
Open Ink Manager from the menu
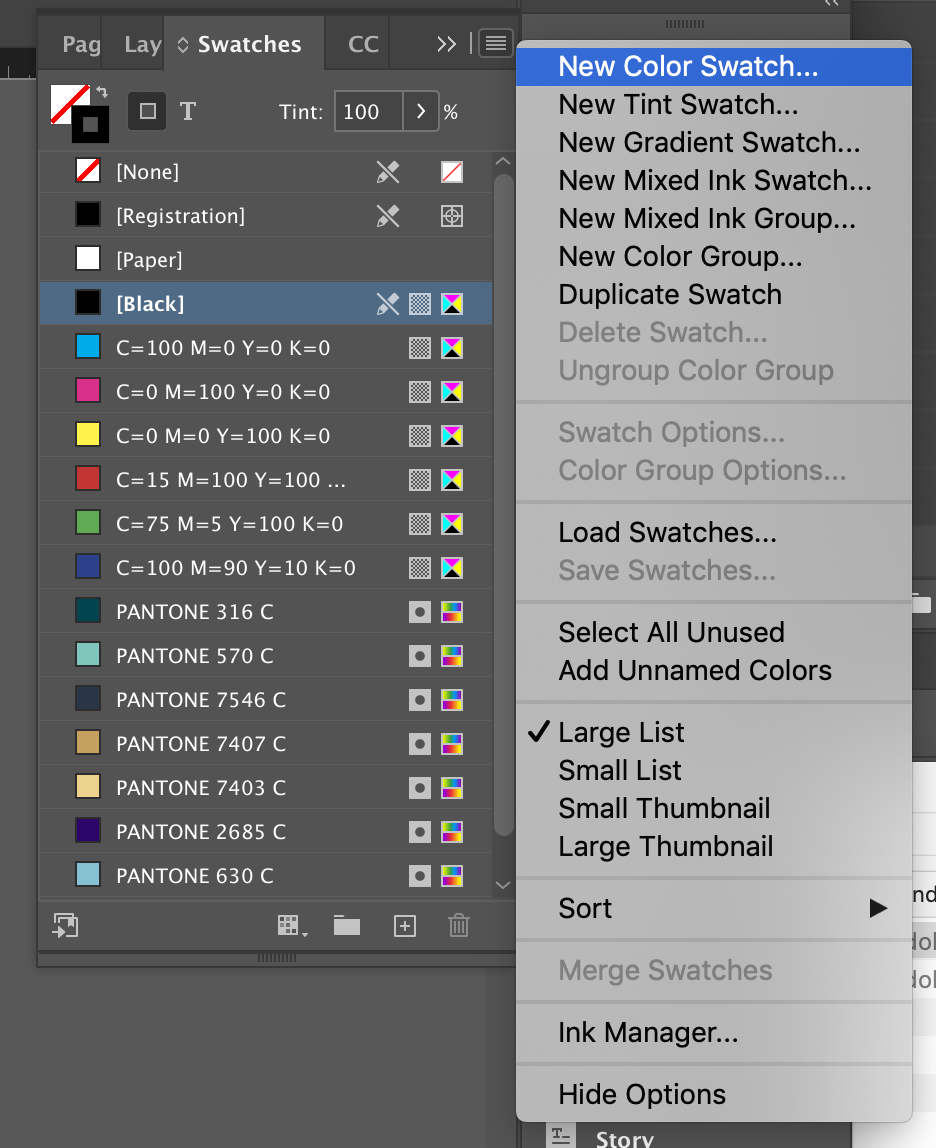pyautogui.click(x=648, y=1032)
